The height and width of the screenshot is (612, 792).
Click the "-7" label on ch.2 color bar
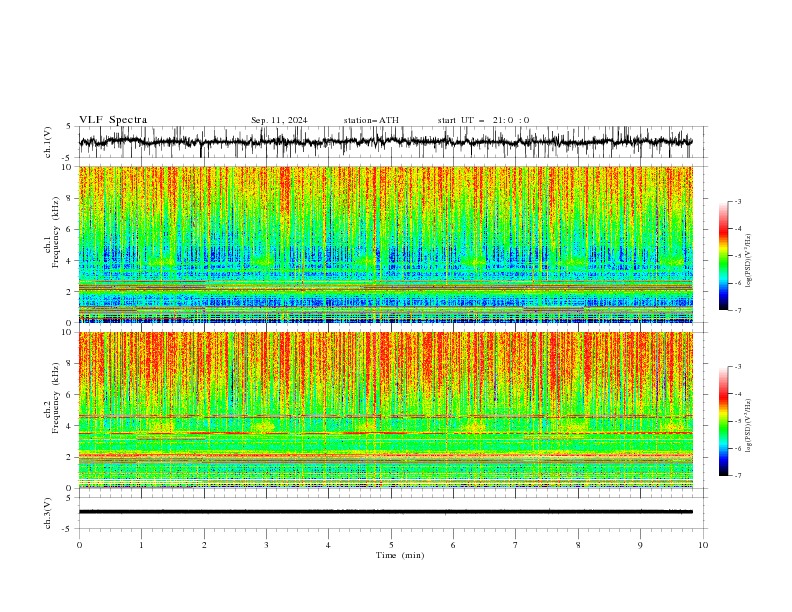click(737, 475)
